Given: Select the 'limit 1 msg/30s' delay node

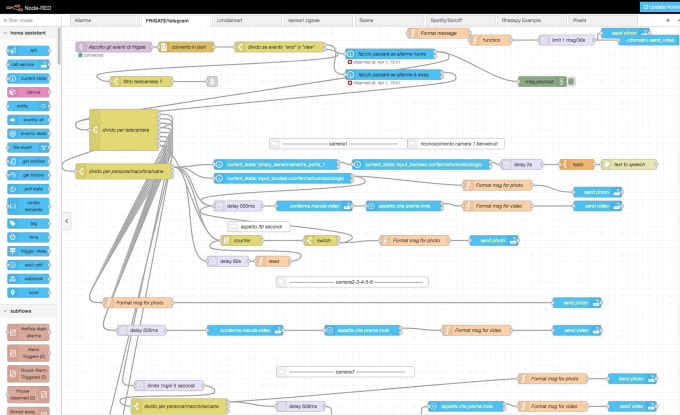Looking at the screenshot, I should click(567, 40).
